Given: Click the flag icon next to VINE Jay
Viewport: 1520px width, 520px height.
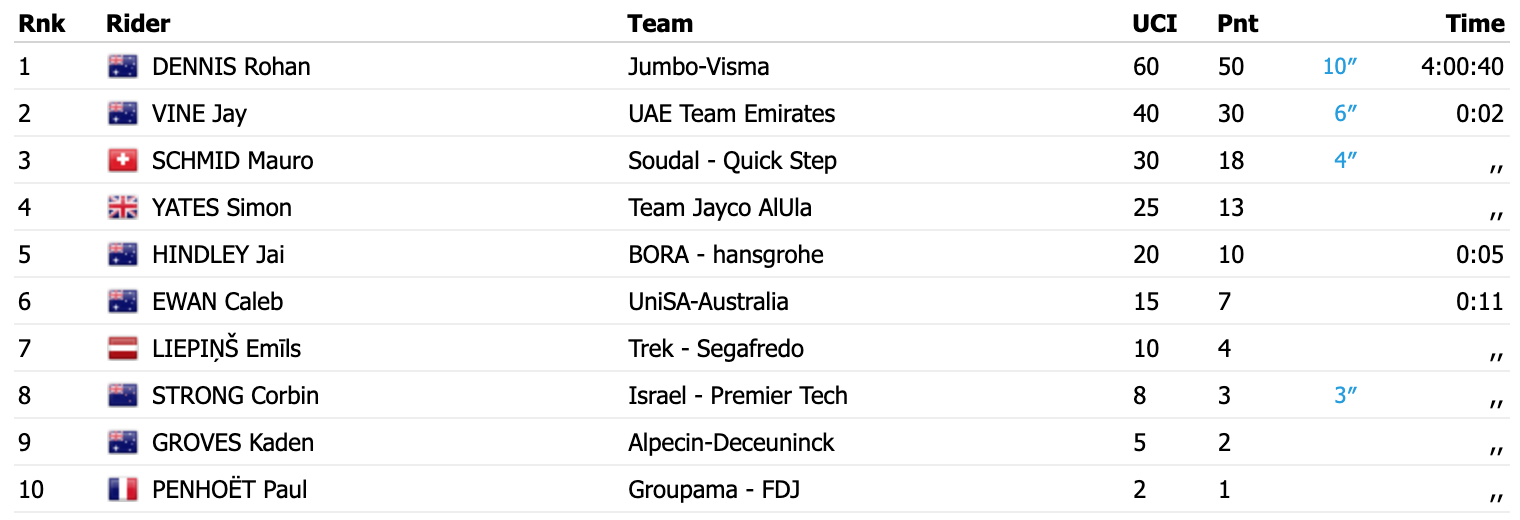Looking at the screenshot, I should (122, 114).
